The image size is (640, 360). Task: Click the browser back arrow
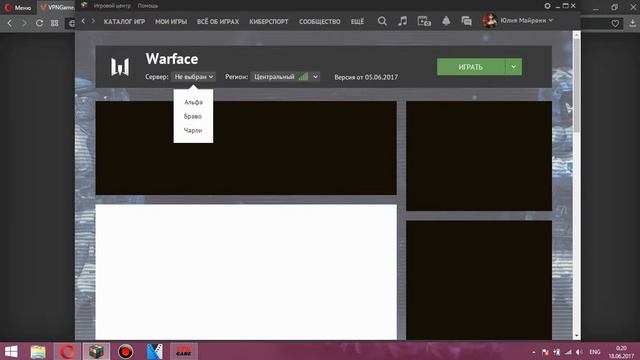point(10,23)
